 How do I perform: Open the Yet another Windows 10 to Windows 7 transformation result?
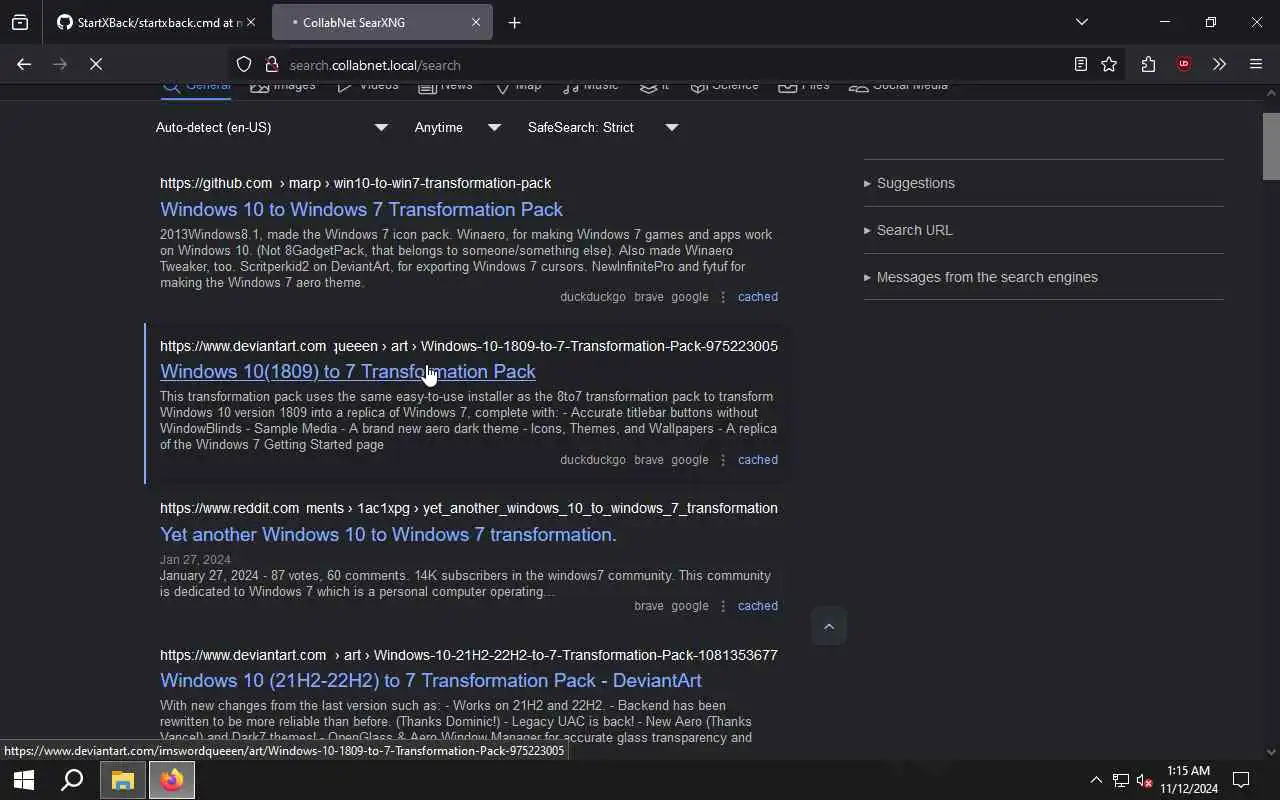coord(388,534)
